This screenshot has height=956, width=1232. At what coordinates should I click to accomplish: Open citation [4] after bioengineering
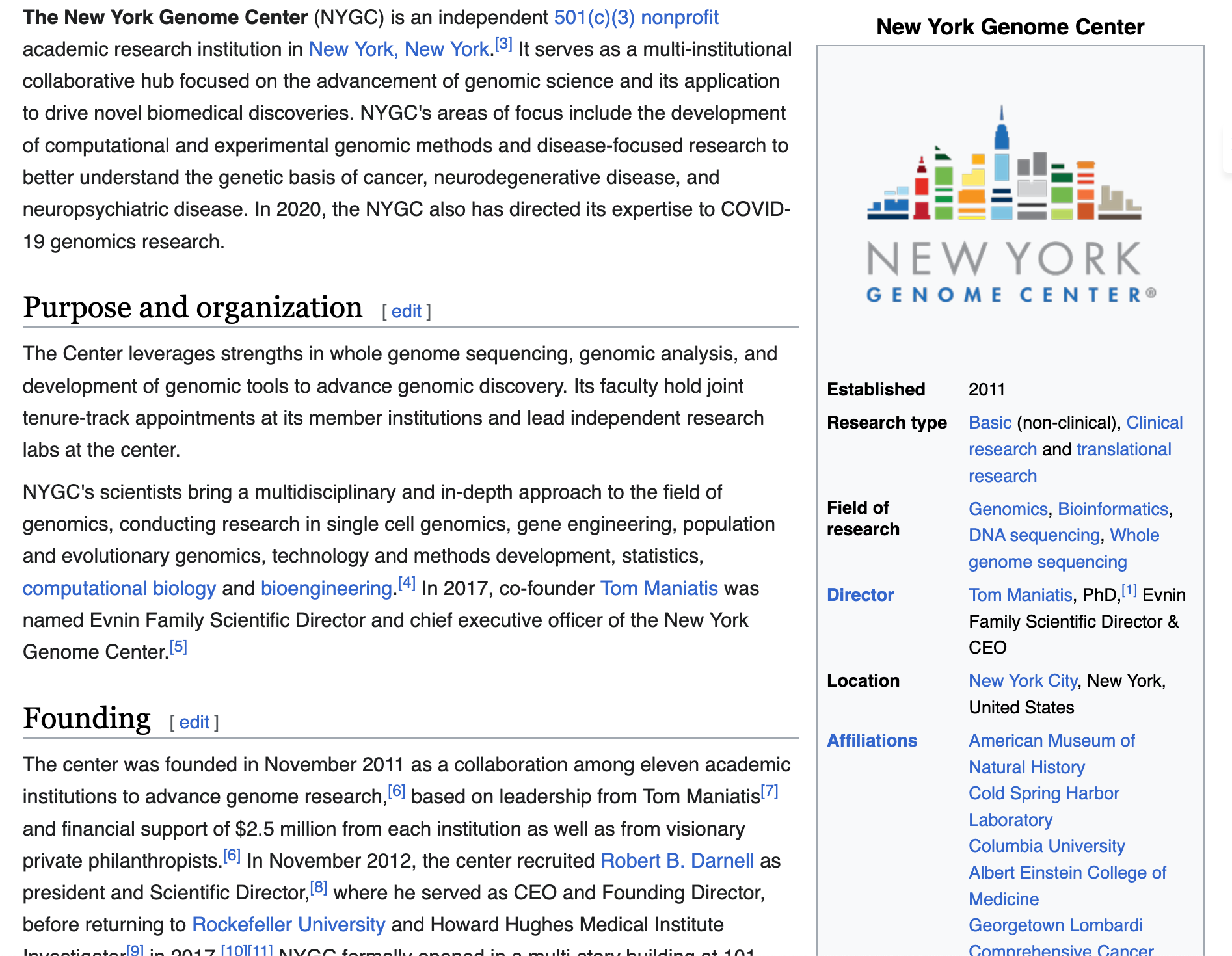407,583
